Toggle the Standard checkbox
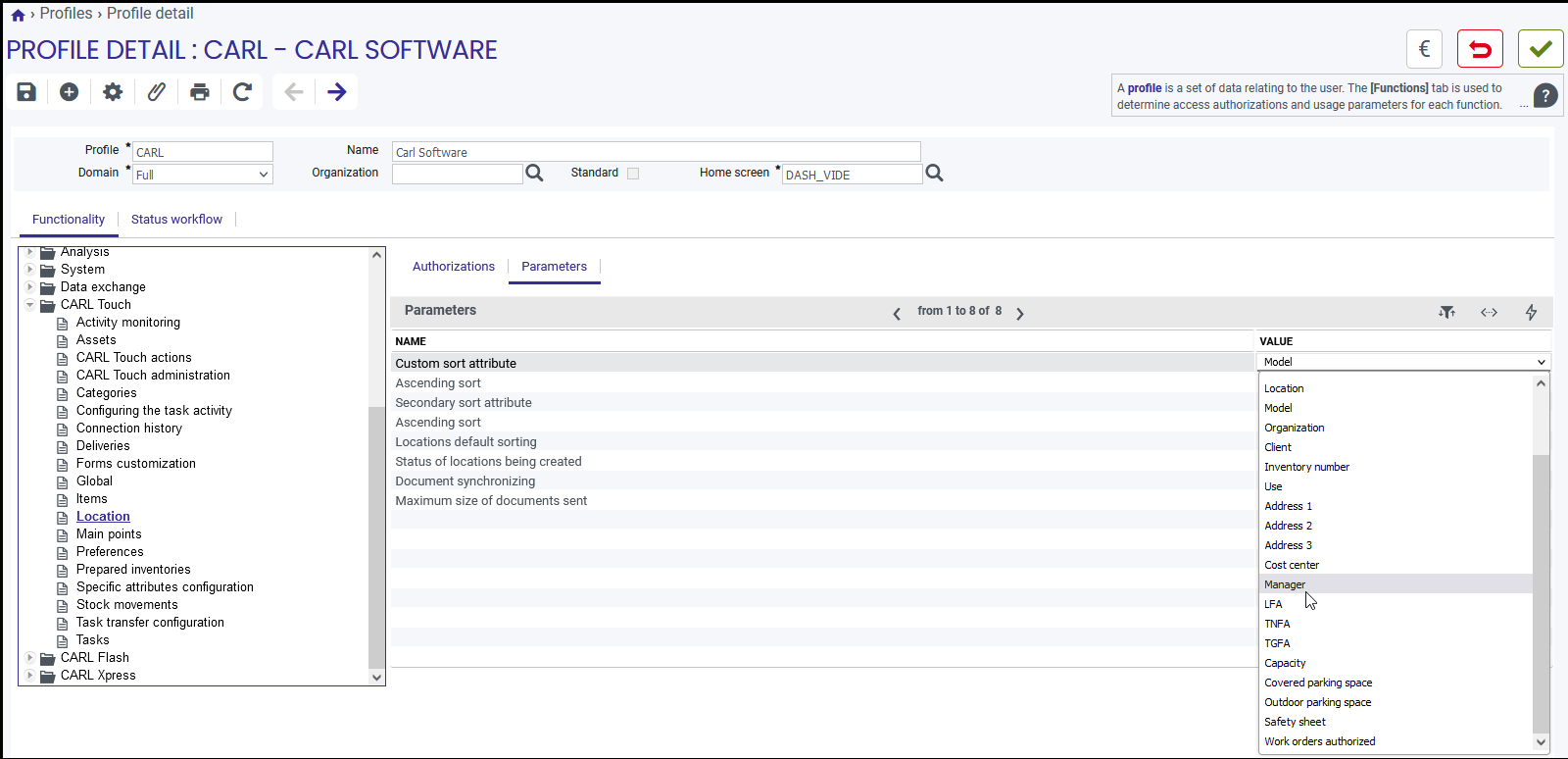 pyautogui.click(x=633, y=174)
